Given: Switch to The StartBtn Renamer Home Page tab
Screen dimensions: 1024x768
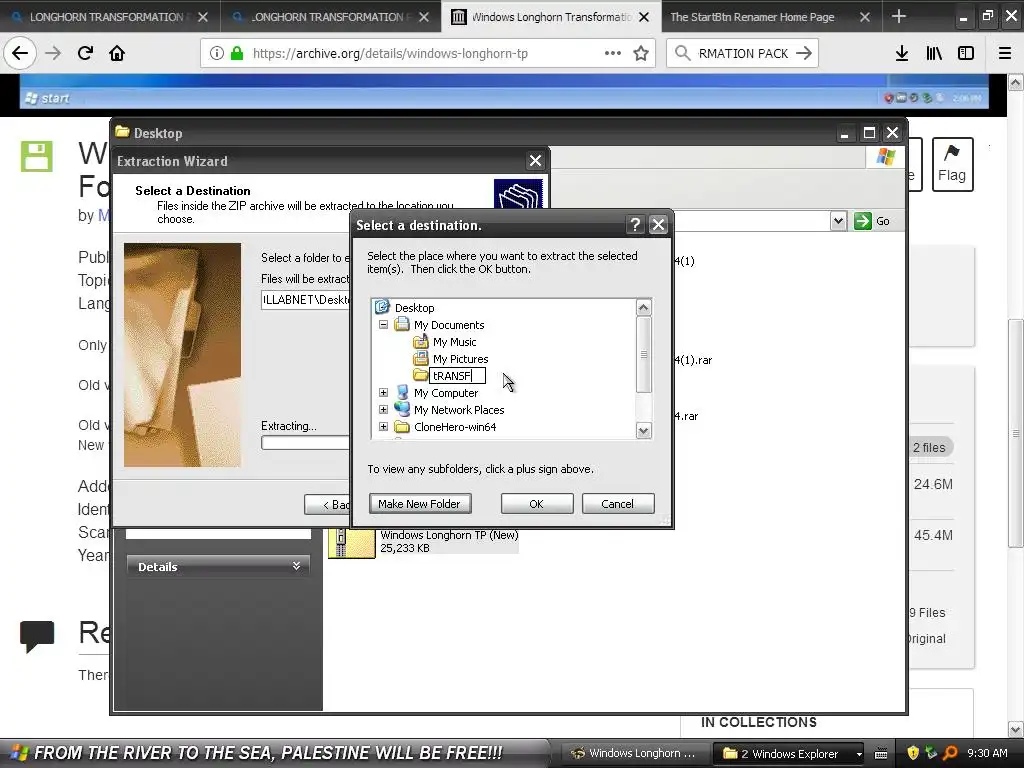Looking at the screenshot, I should pos(752,17).
